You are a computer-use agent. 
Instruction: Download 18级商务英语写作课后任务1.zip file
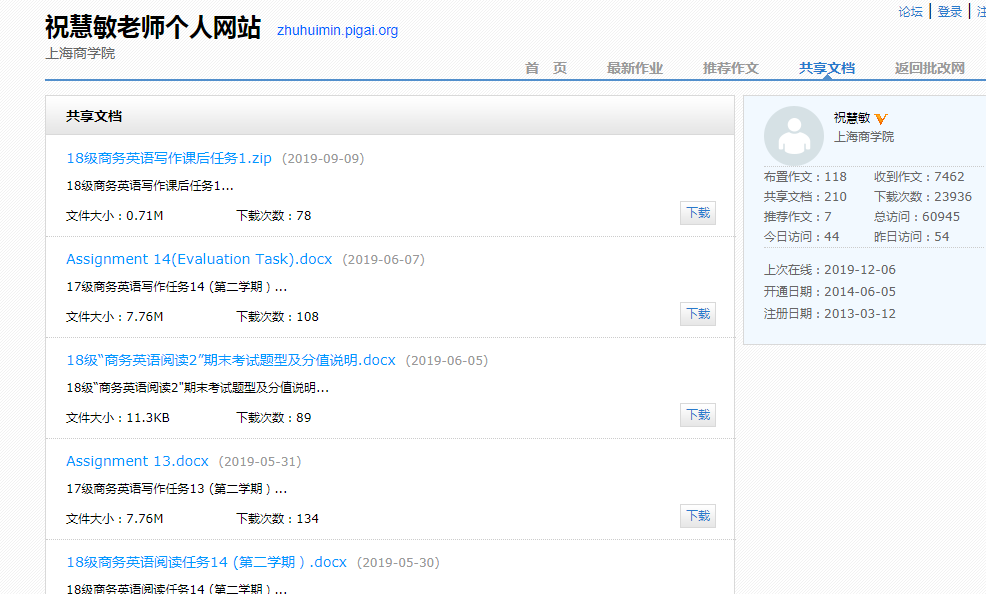[698, 213]
